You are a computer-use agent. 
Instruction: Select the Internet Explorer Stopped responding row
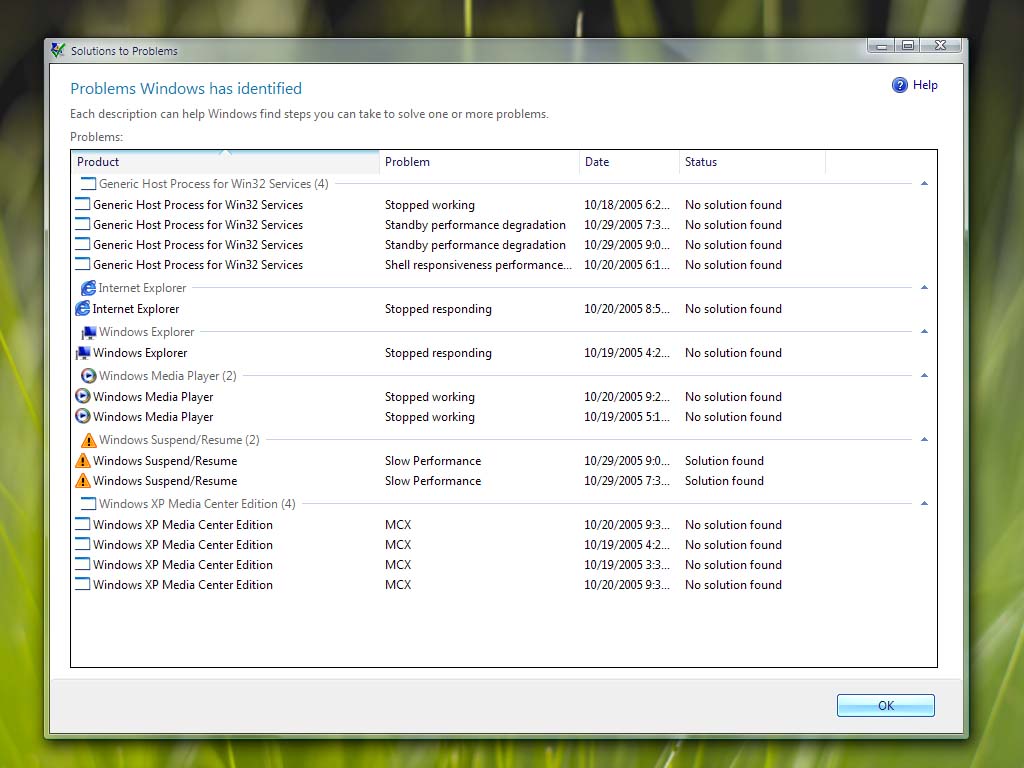(400, 308)
